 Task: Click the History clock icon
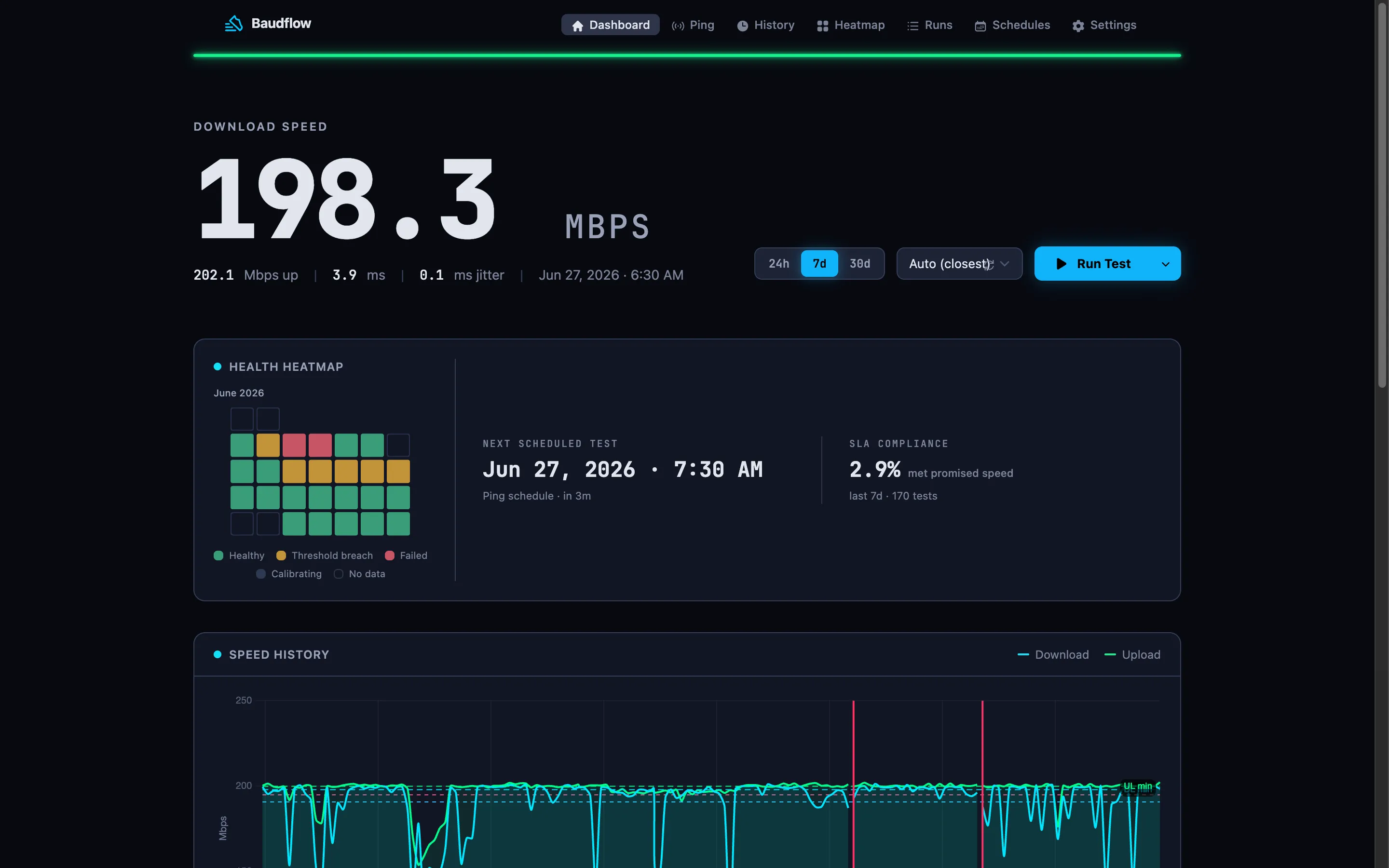[742, 26]
